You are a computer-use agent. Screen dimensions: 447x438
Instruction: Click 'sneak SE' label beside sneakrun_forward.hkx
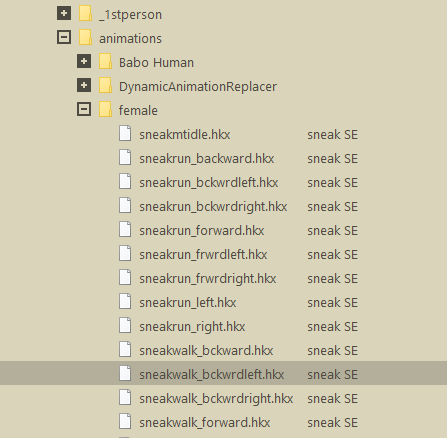tap(332, 231)
